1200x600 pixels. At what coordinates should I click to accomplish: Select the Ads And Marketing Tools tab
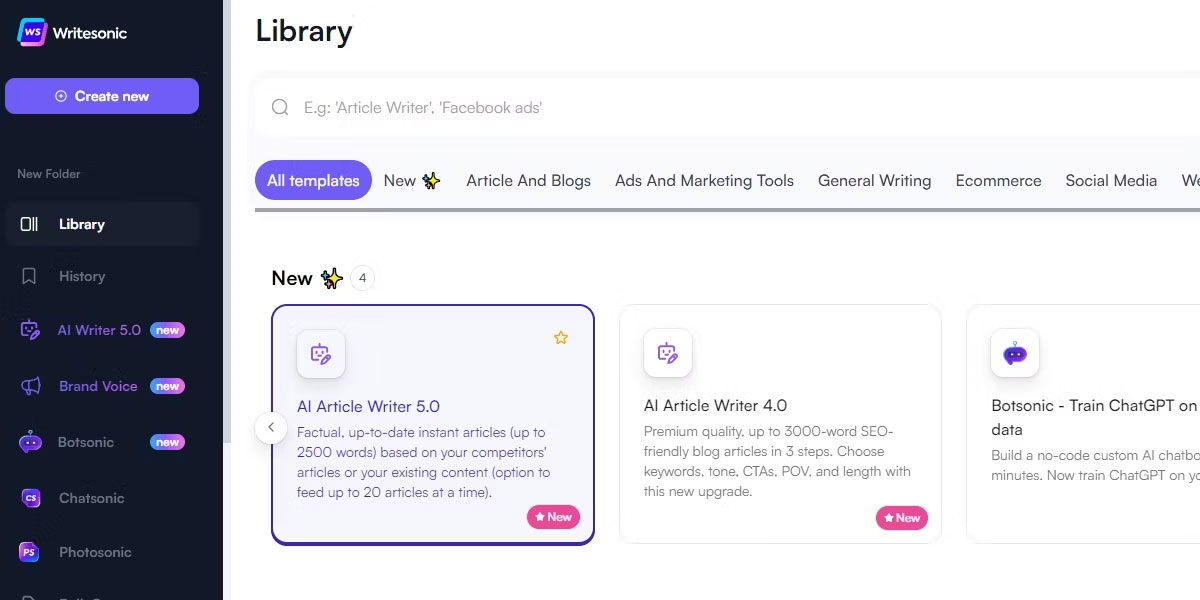[x=704, y=181]
